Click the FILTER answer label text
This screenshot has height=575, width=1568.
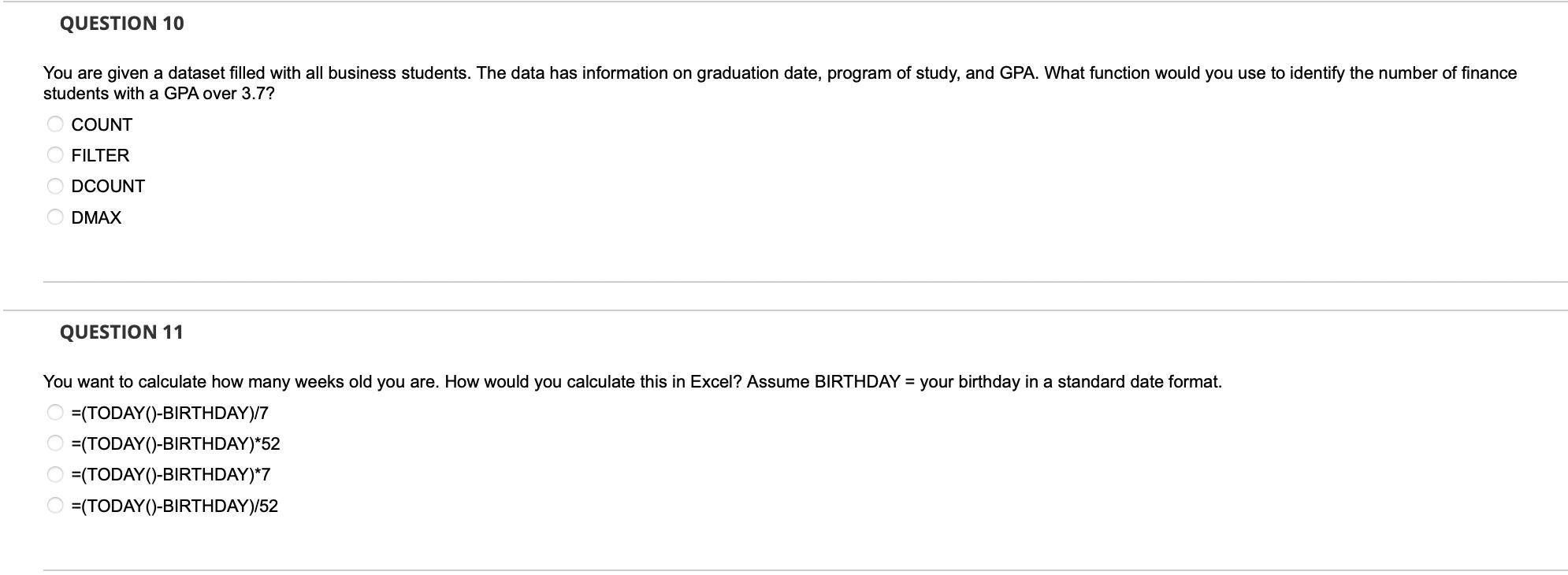(x=100, y=156)
